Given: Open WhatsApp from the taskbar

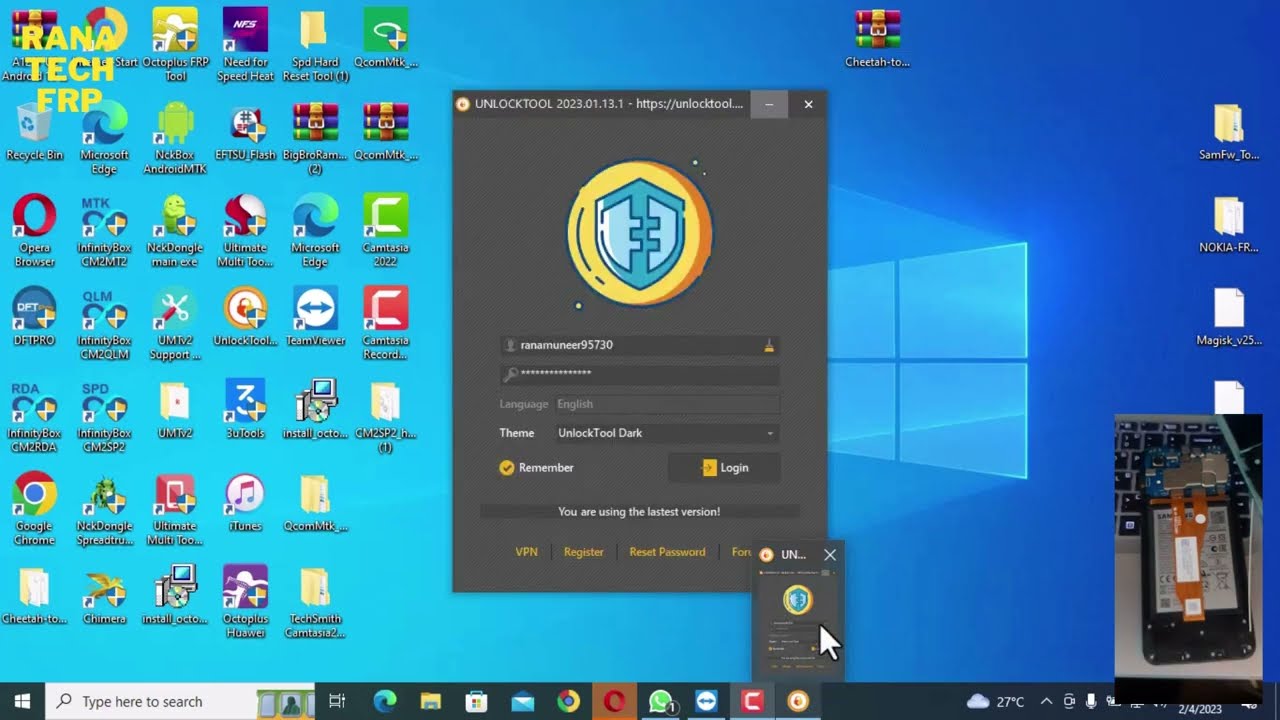Looking at the screenshot, I should click(x=660, y=701).
